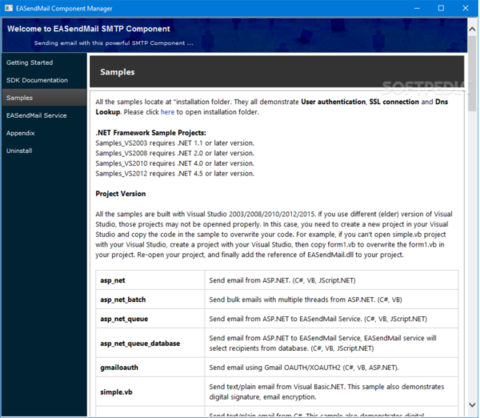Go to the EASendMail Service page

click(36, 115)
